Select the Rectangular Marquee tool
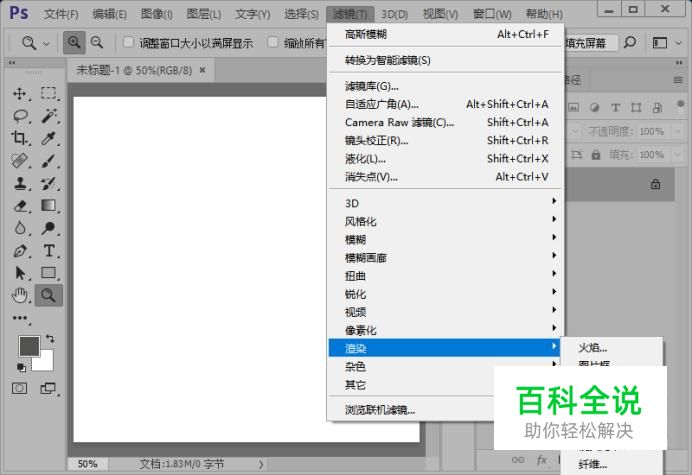Viewport: 692px width, 475px height. 49,94
